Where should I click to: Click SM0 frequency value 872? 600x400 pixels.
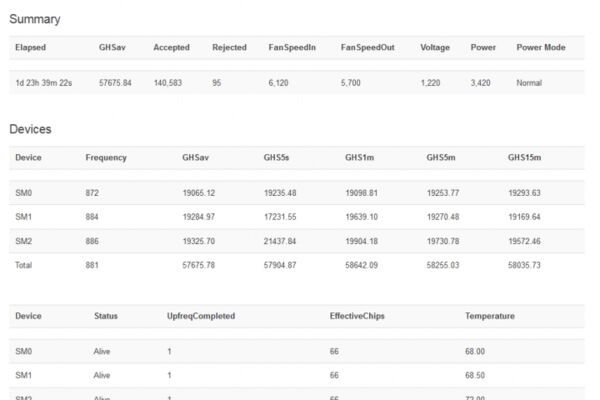coord(92,193)
